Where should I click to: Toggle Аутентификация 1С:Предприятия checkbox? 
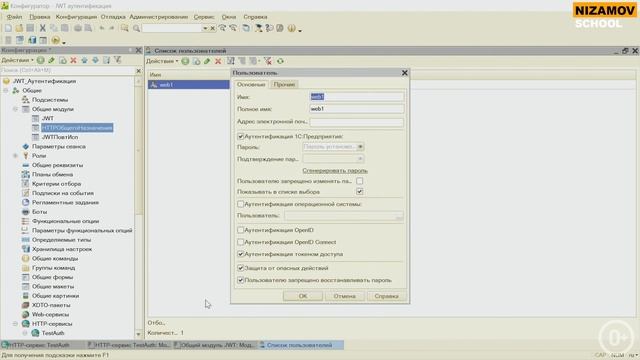coord(240,136)
